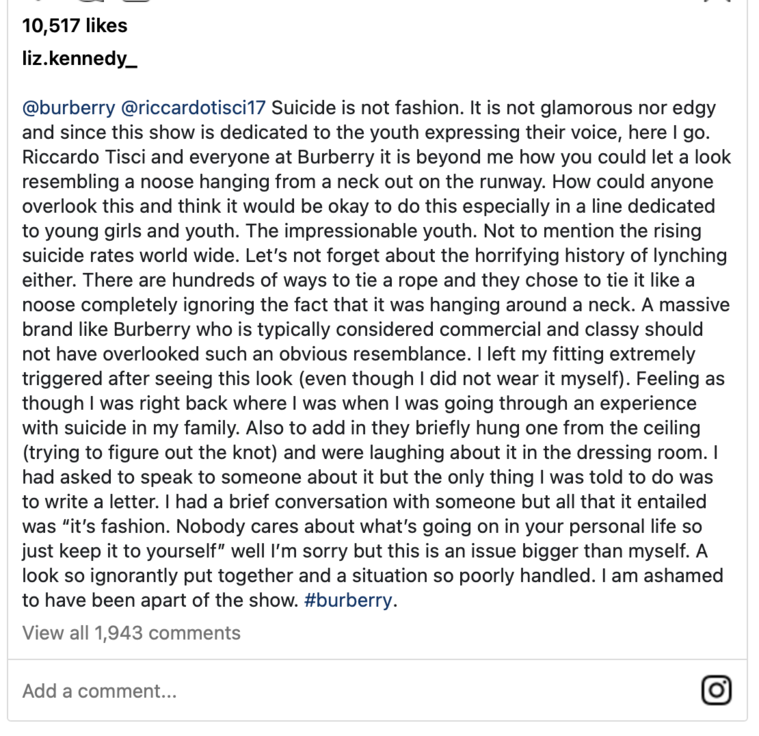Follow the @burberry mention link
The width and height of the screenshot is (759, 736).
[67, 107]
